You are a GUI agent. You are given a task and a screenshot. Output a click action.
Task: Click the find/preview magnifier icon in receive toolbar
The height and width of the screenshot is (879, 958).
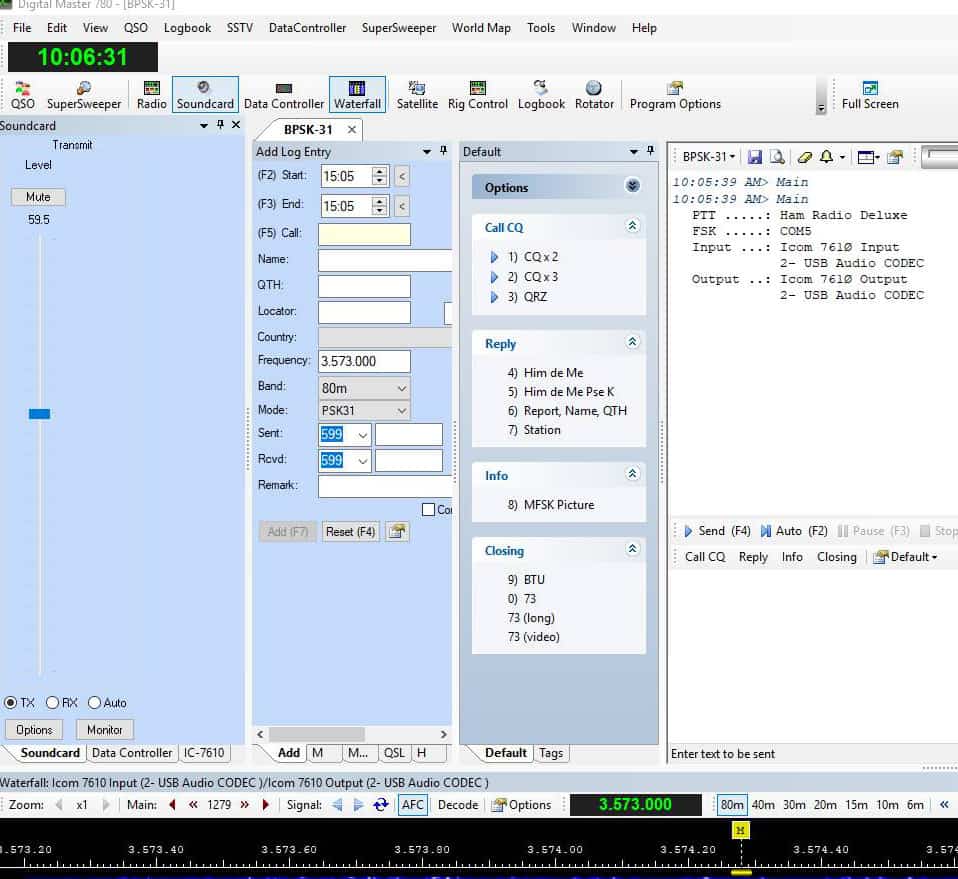[777, 157]
